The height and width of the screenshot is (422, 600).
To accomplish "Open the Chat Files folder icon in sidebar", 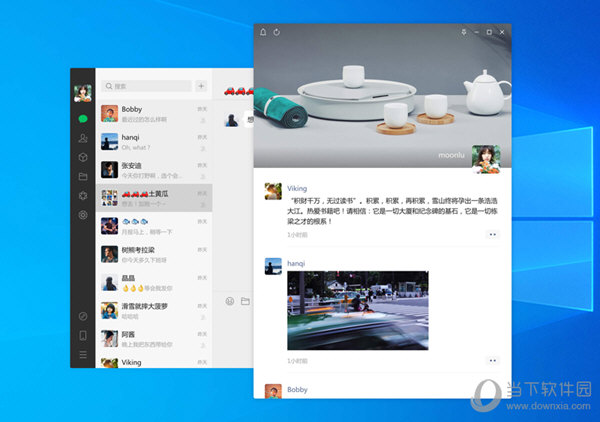I will (82, 176).
